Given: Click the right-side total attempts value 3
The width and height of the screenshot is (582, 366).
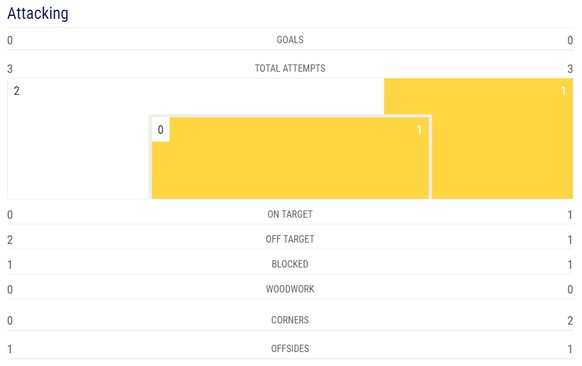Looking at the screenshot, I should click(570, 69).
